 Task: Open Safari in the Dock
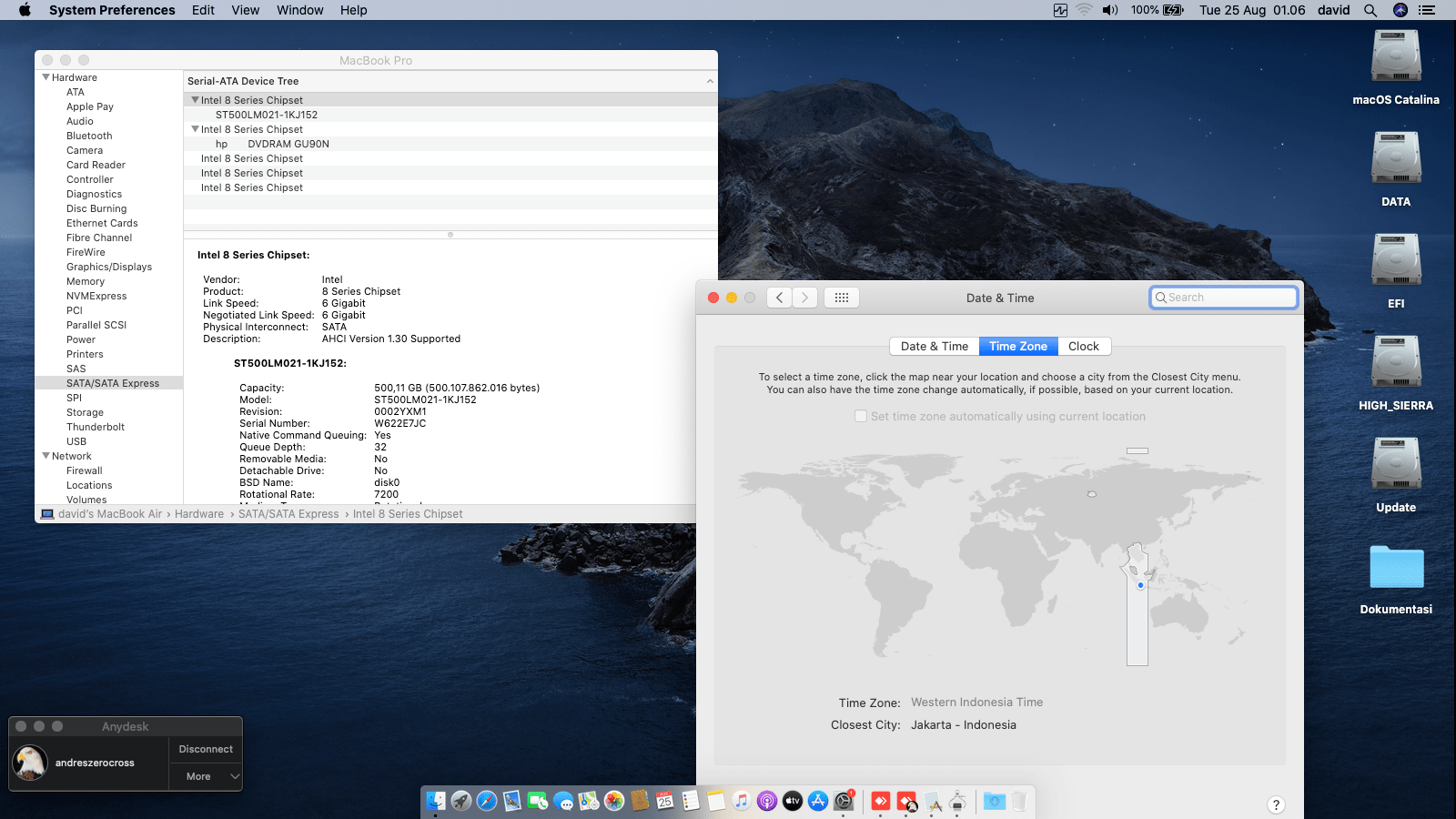click(x=487, y=801)
